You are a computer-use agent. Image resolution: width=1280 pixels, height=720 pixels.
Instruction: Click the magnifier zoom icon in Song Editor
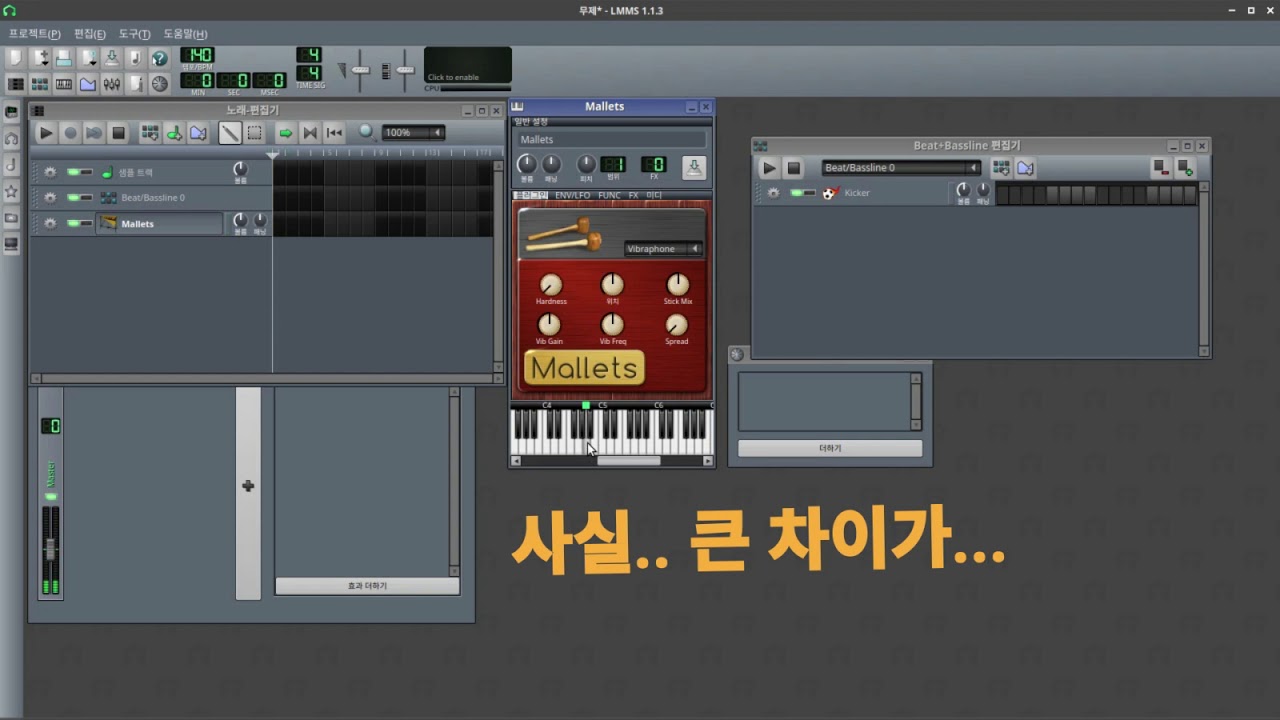pyautogui.click(x=367, y=132)
